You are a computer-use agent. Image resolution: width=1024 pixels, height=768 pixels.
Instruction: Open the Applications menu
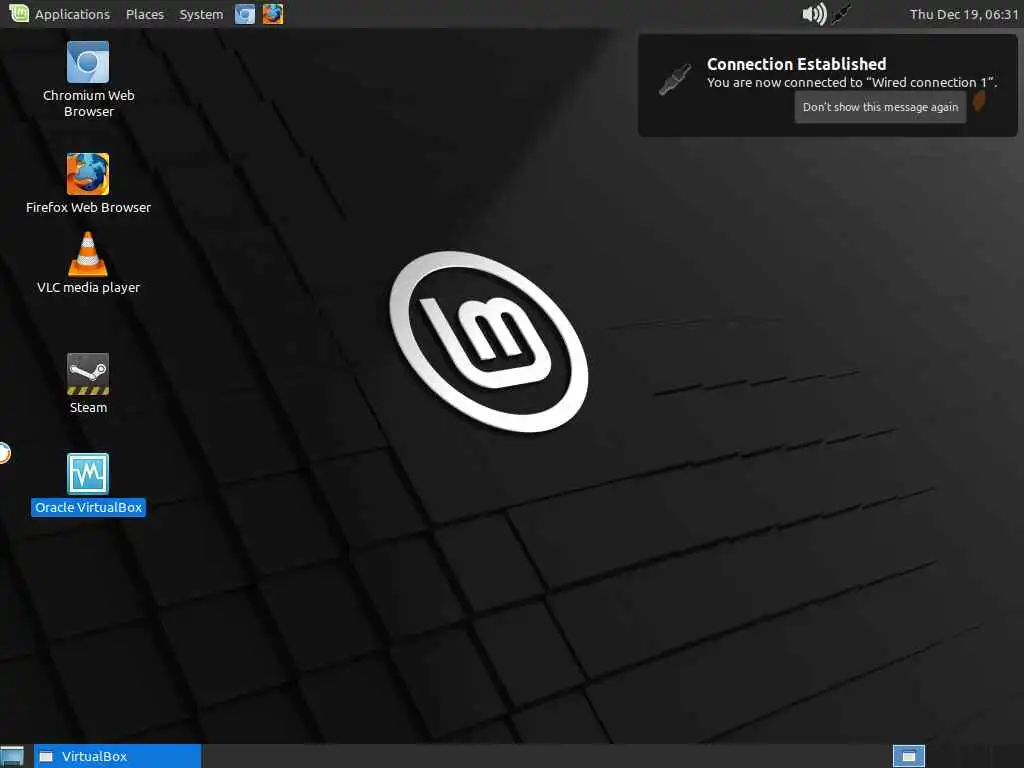click(72, 14)
